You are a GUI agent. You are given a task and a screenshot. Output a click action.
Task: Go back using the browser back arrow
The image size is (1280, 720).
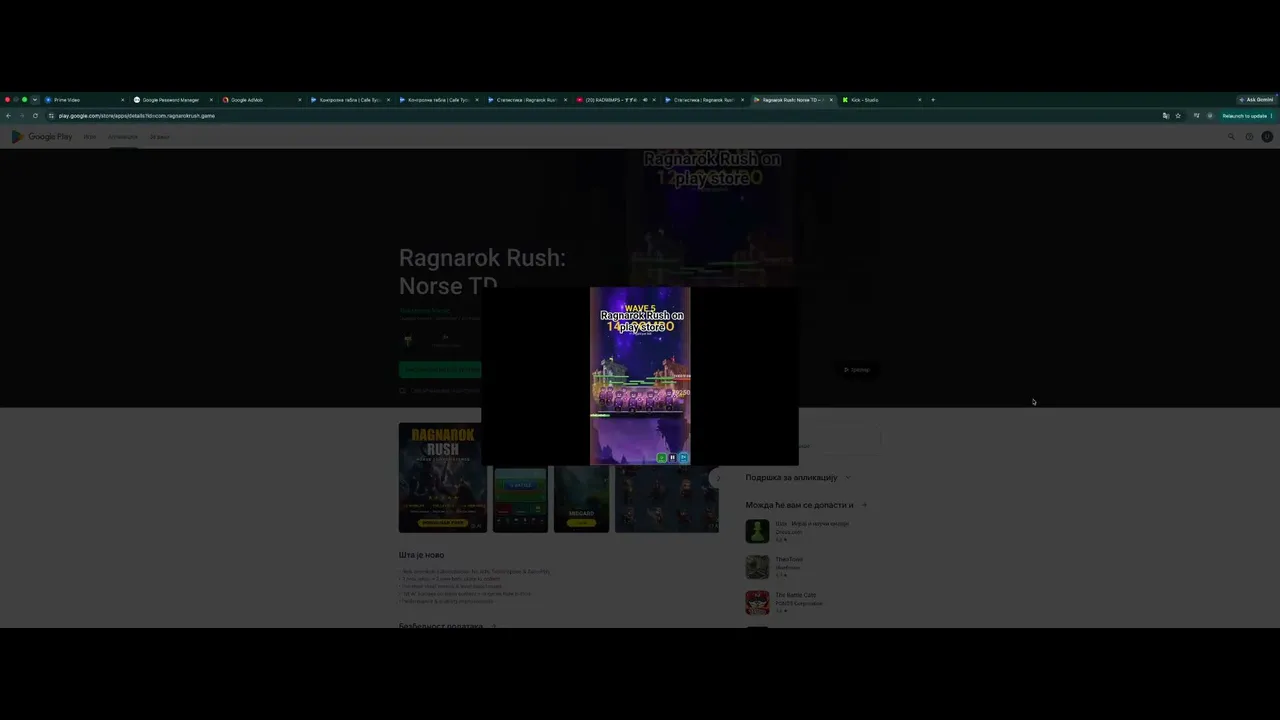8,116
